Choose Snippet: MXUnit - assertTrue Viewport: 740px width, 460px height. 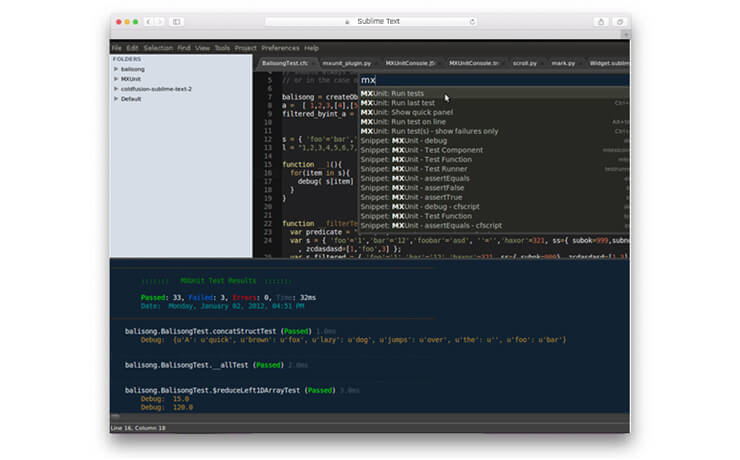pos(494,197)
